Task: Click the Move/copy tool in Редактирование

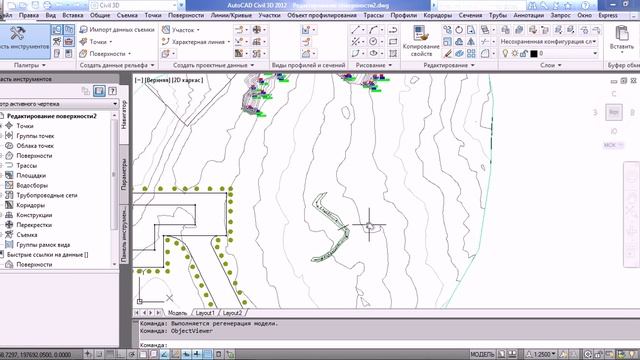Action: click(x=447, y=30)
